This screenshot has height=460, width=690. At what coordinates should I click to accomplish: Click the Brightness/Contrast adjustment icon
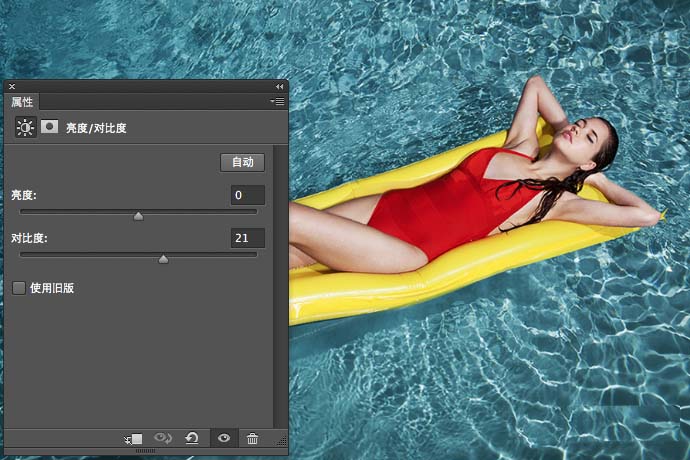(x=24, y=128)
